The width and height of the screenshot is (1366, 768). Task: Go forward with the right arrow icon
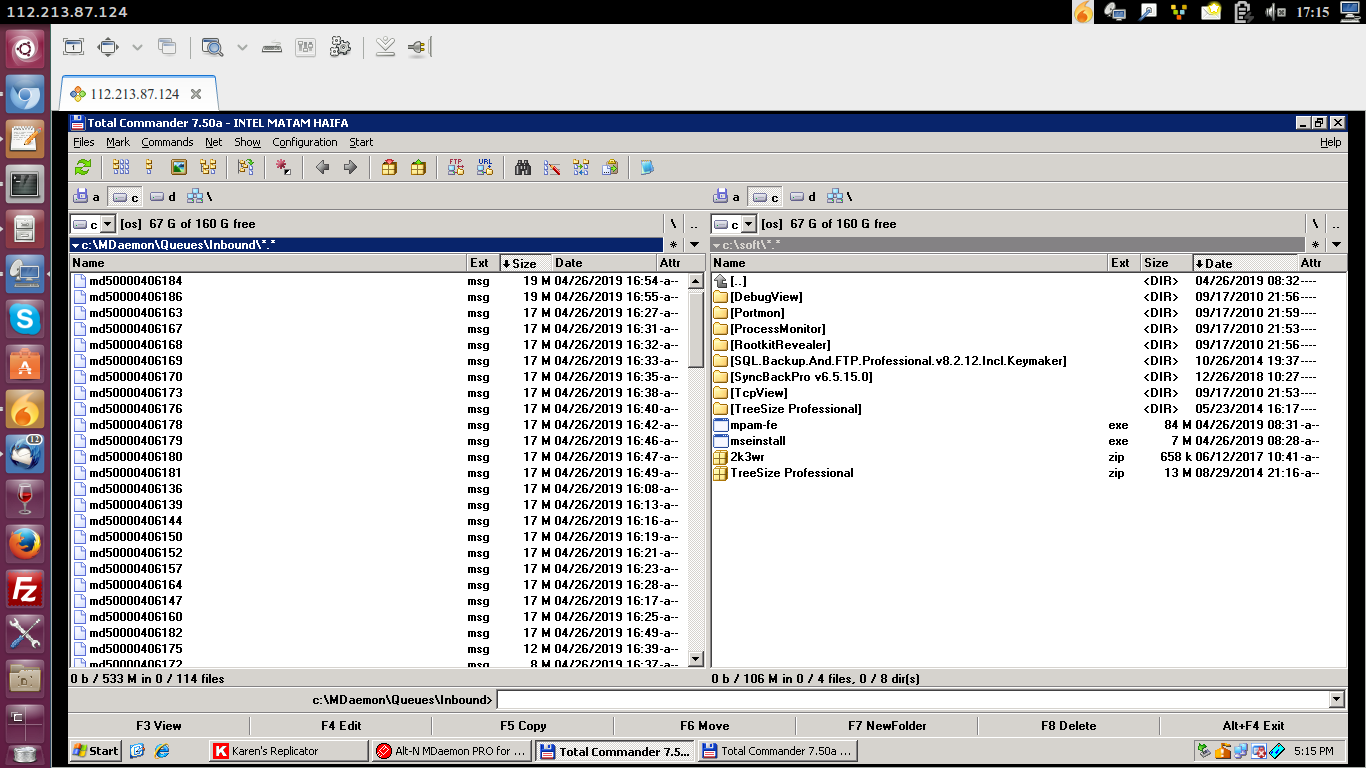tap(350, 167)
